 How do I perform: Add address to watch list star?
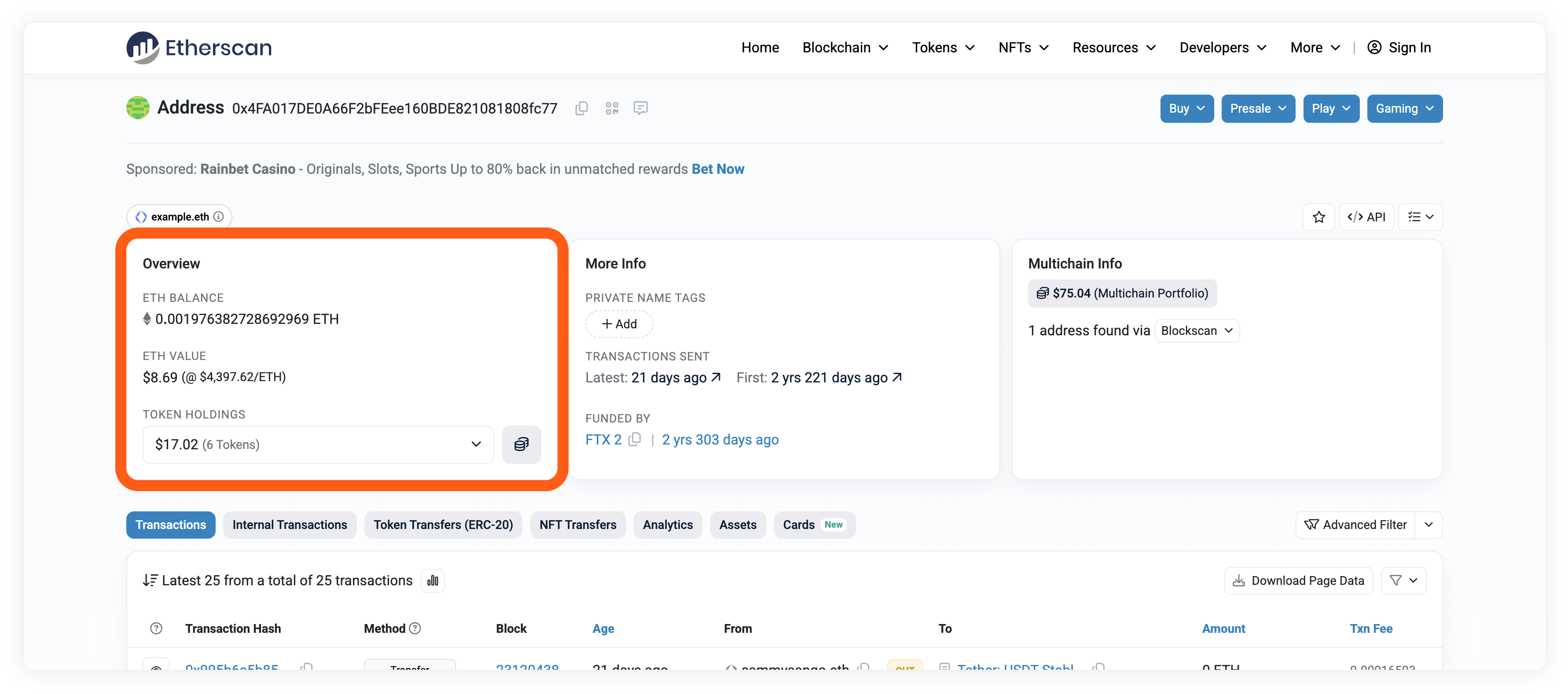[x=1318, y=217]
